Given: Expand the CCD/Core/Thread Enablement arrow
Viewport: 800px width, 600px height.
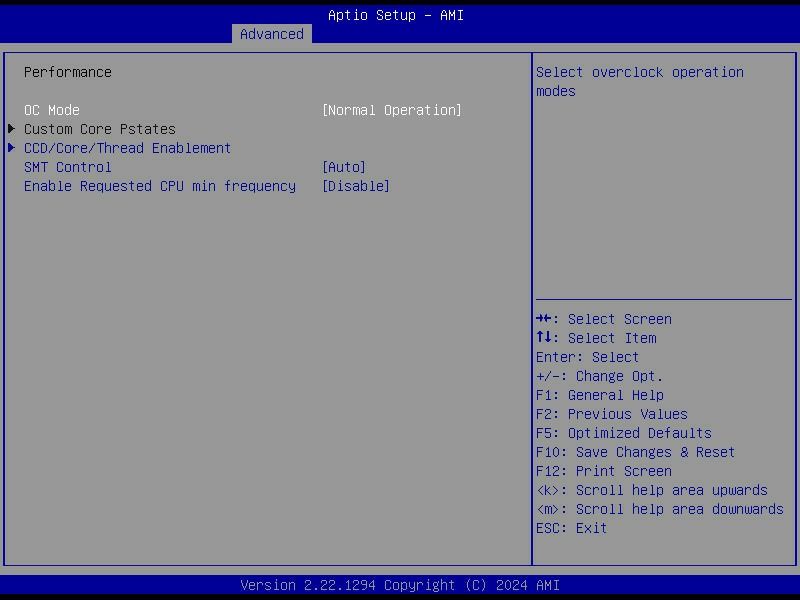Looking at the screenshot, I should pyautogui.click(x=11, y=148).
